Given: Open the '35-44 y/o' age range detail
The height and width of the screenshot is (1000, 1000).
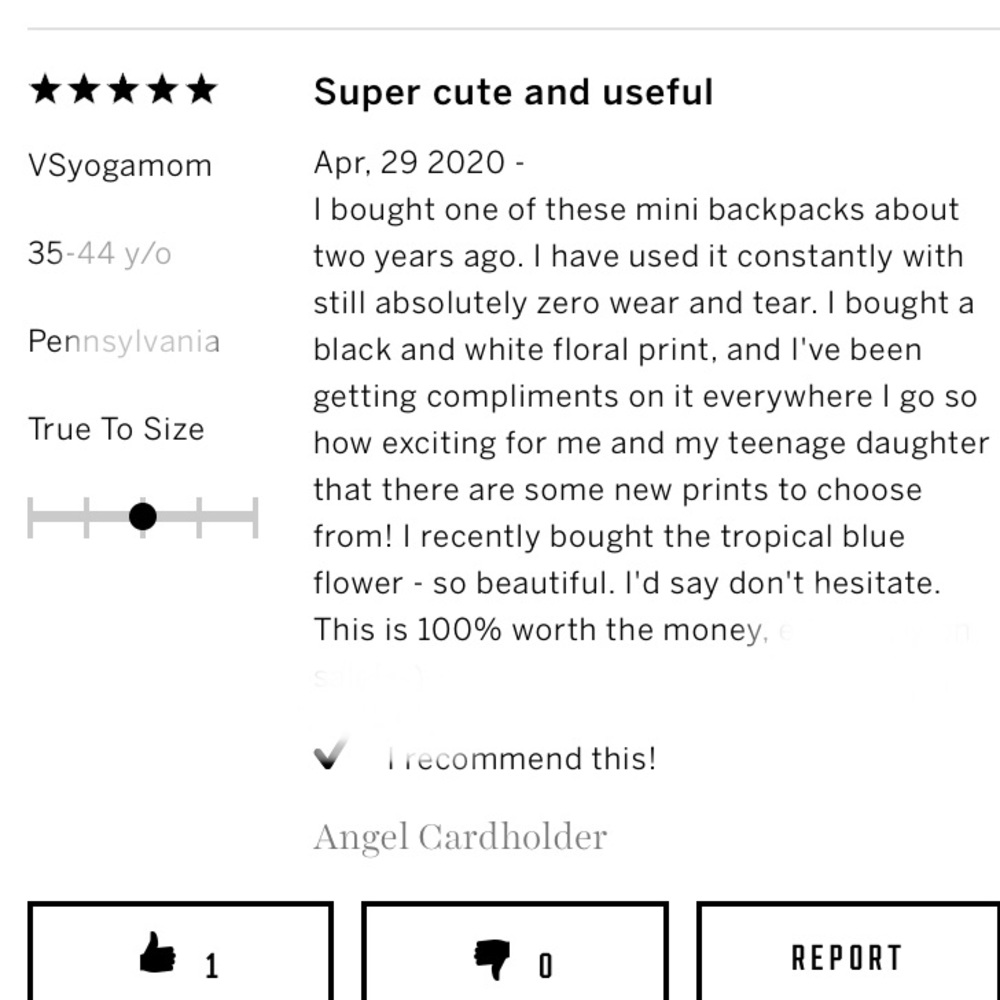Looking at the screenshot, I should (100, 253).
